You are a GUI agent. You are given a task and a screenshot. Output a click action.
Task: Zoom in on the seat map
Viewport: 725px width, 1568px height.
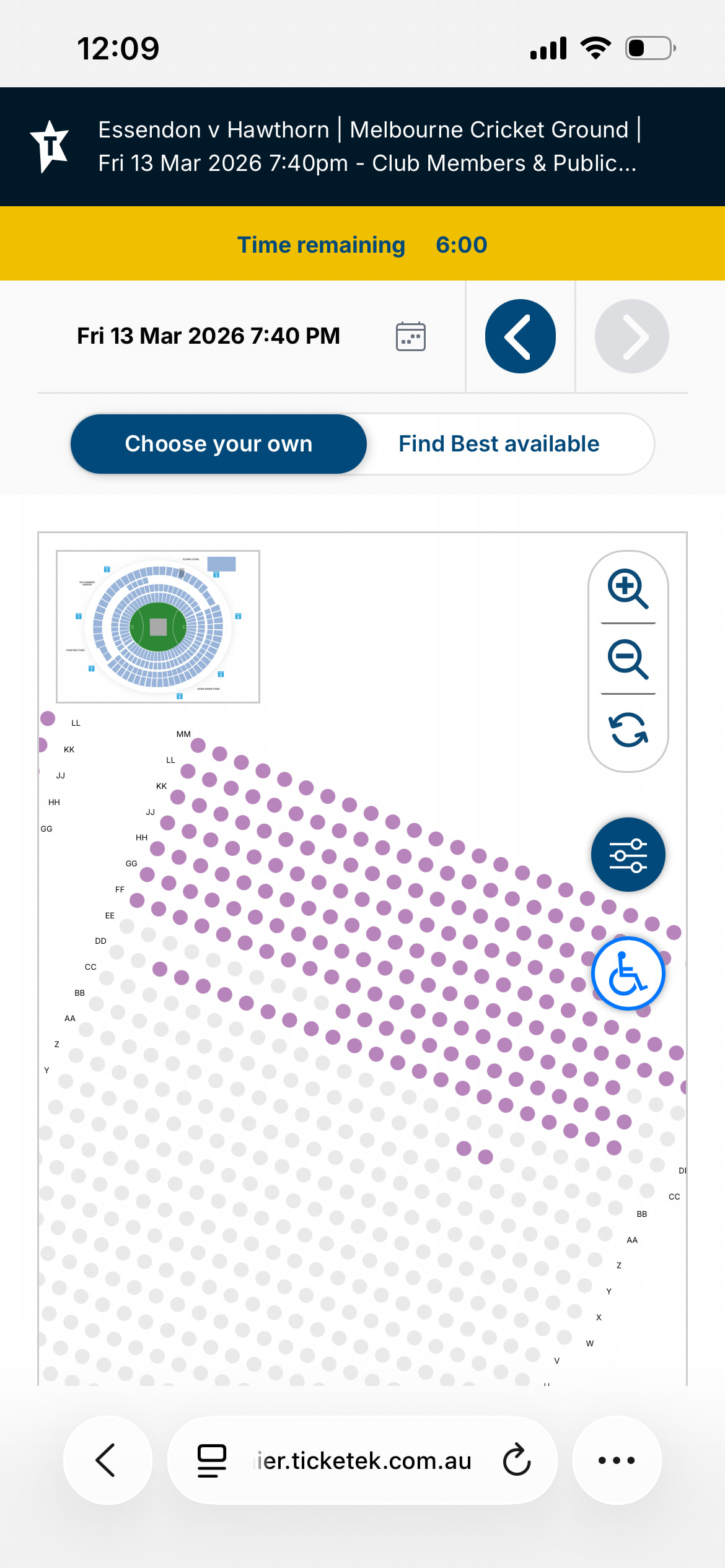[628, 588]
